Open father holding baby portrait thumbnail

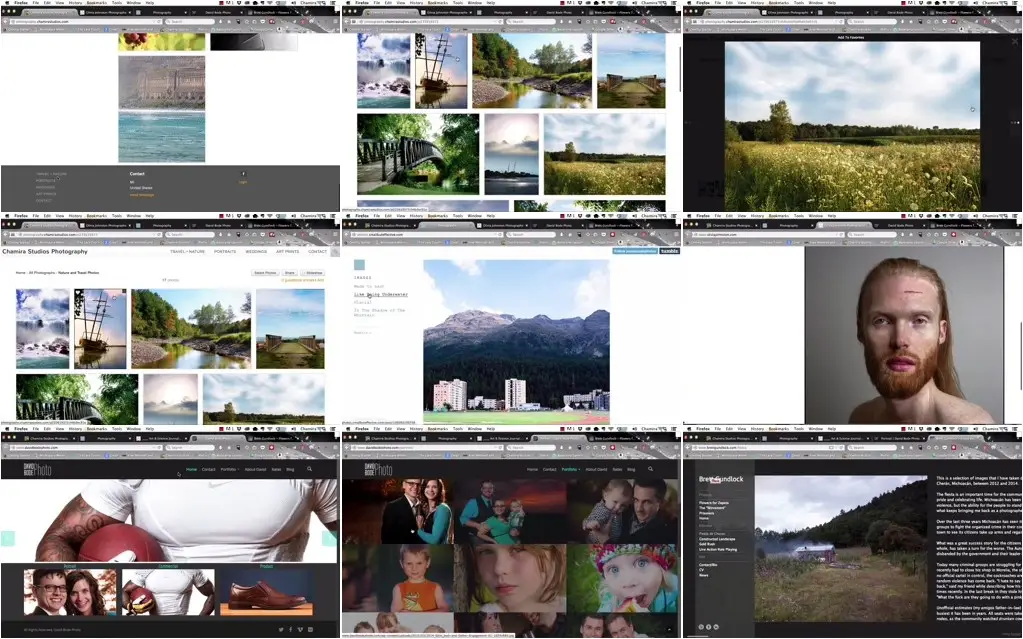tap(622, 511)
